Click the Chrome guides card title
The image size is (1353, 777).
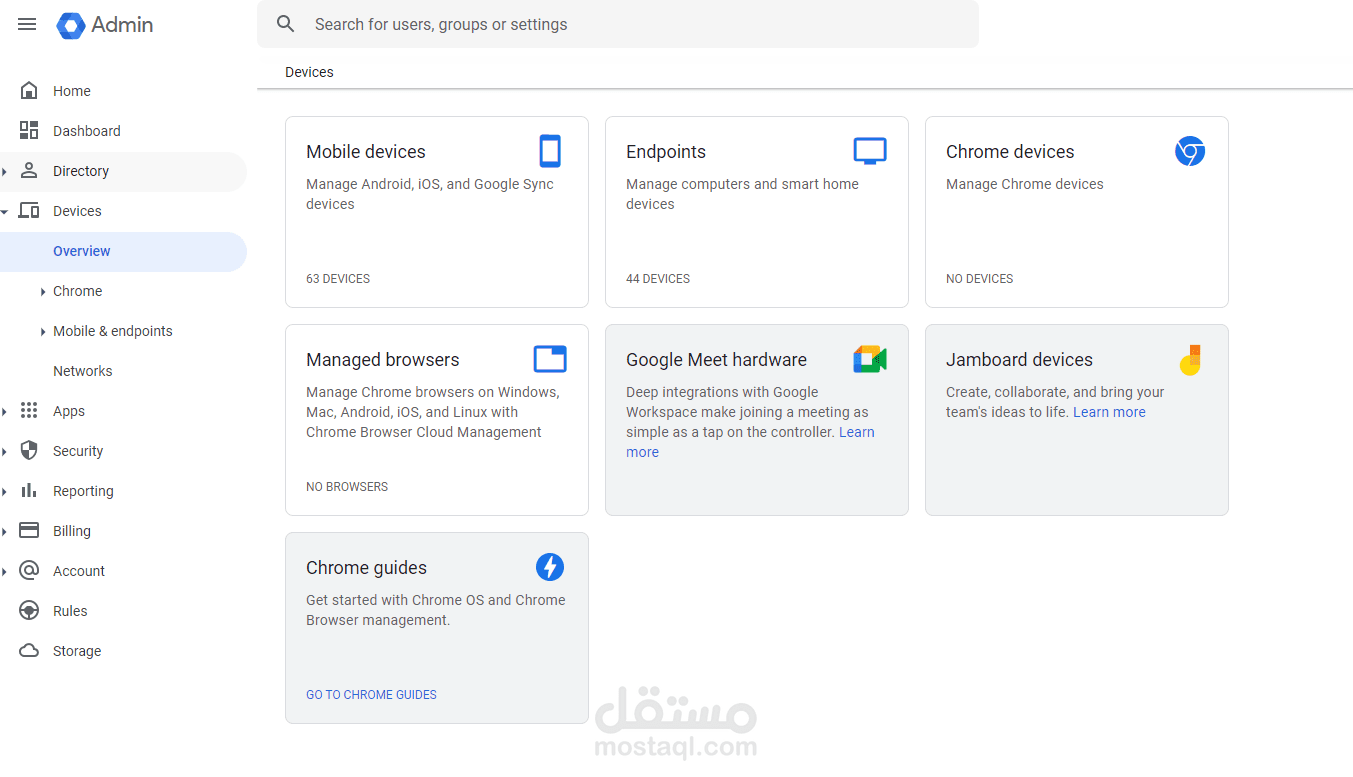(366, 568)
